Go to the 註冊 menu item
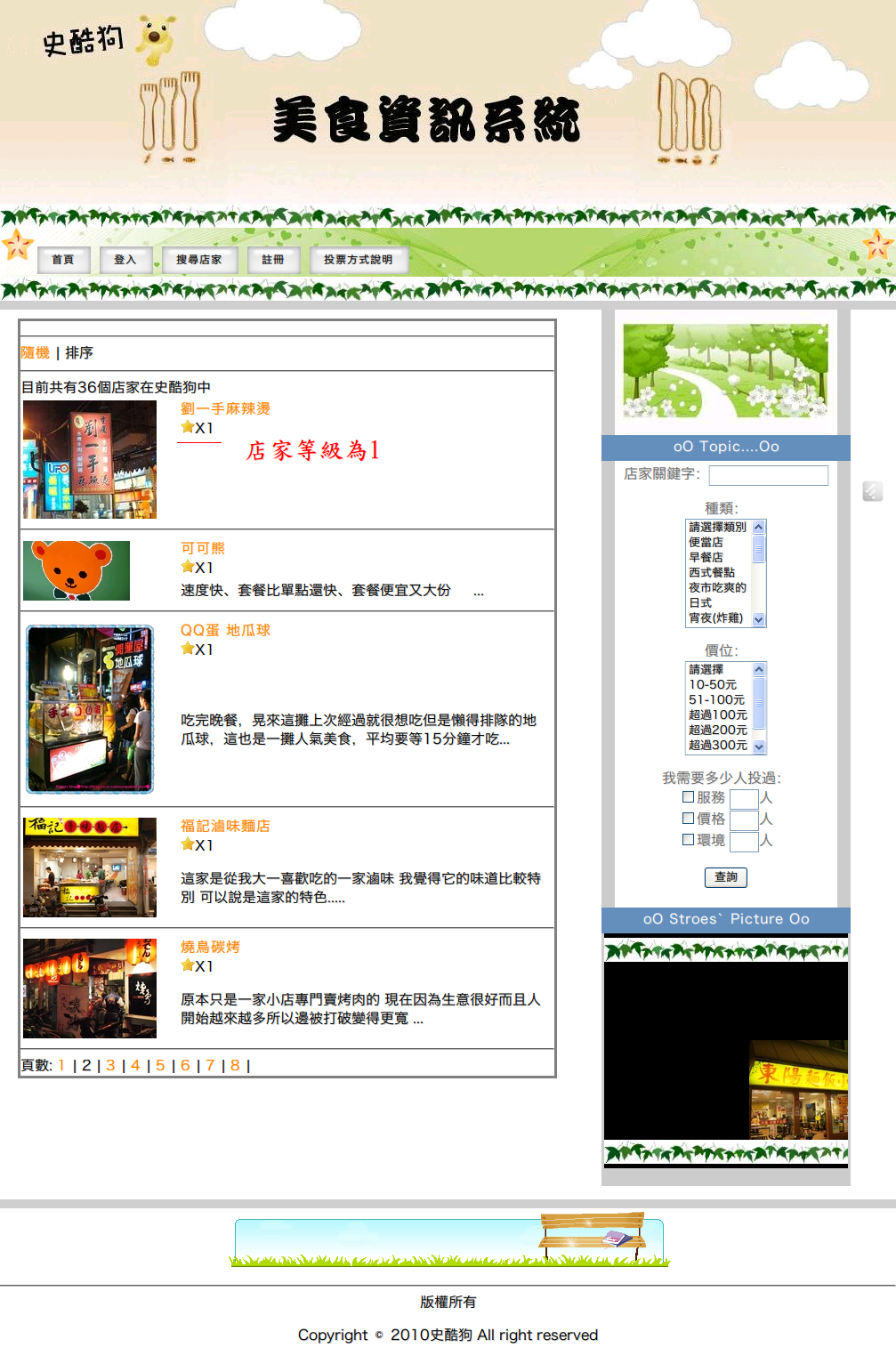896x1364 pixels. pyautogui.click(x=273, y=260)
